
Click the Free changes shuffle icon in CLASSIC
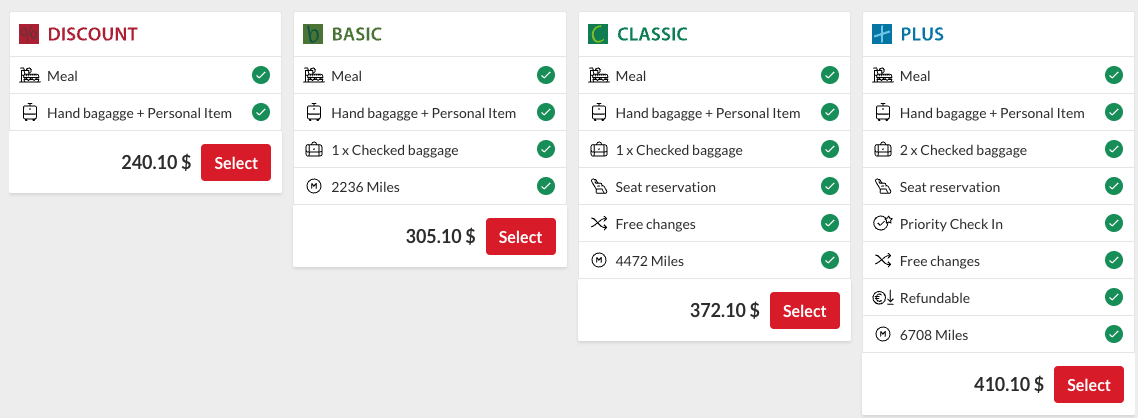tap(598, 224)
